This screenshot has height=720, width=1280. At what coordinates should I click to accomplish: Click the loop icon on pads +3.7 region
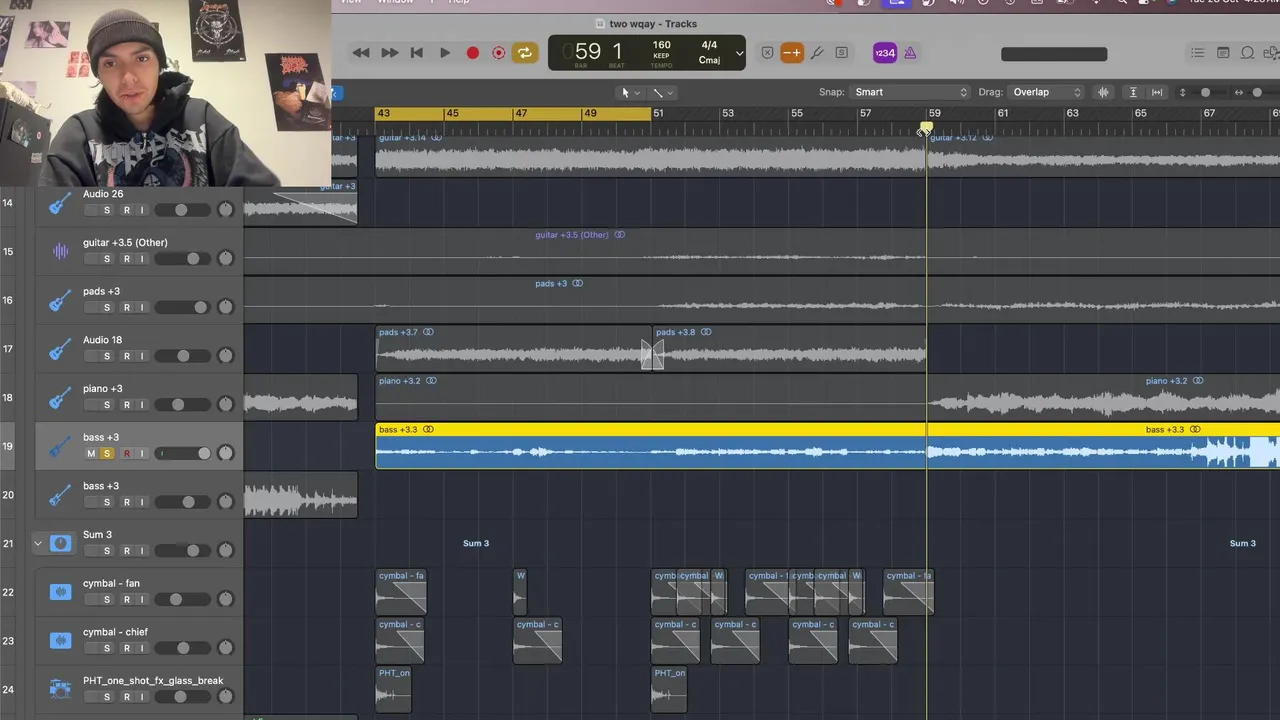(x=428, y=332)
